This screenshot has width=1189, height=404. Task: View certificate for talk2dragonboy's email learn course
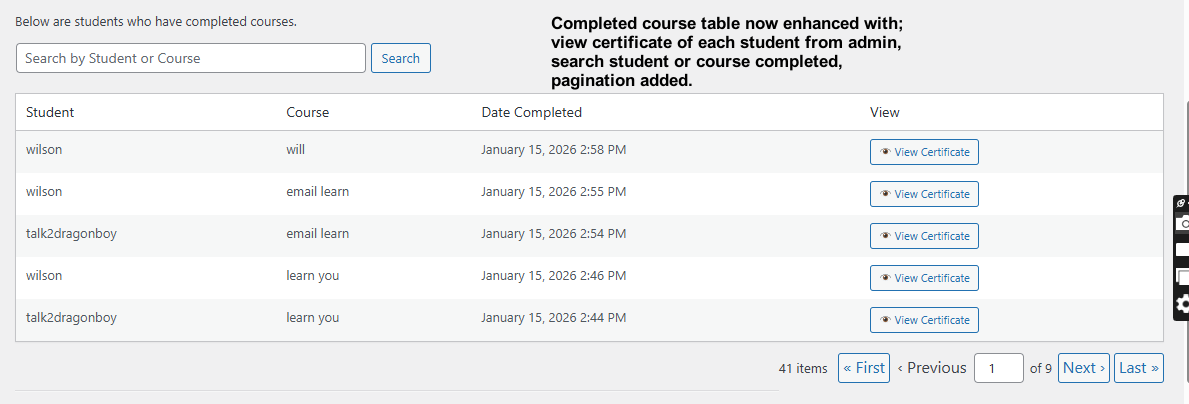924,236
